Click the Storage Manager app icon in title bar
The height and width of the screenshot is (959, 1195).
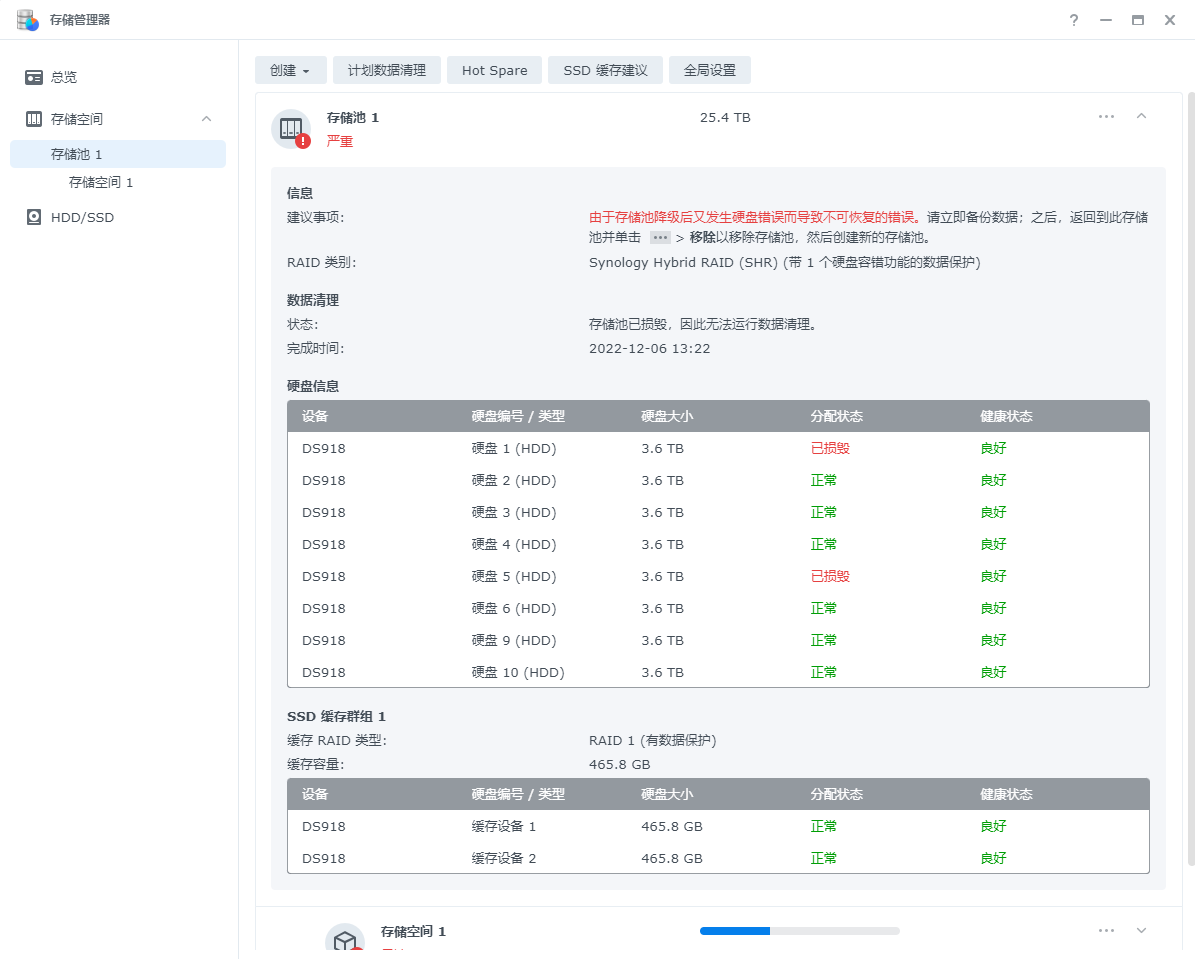[x=27, y=19]
